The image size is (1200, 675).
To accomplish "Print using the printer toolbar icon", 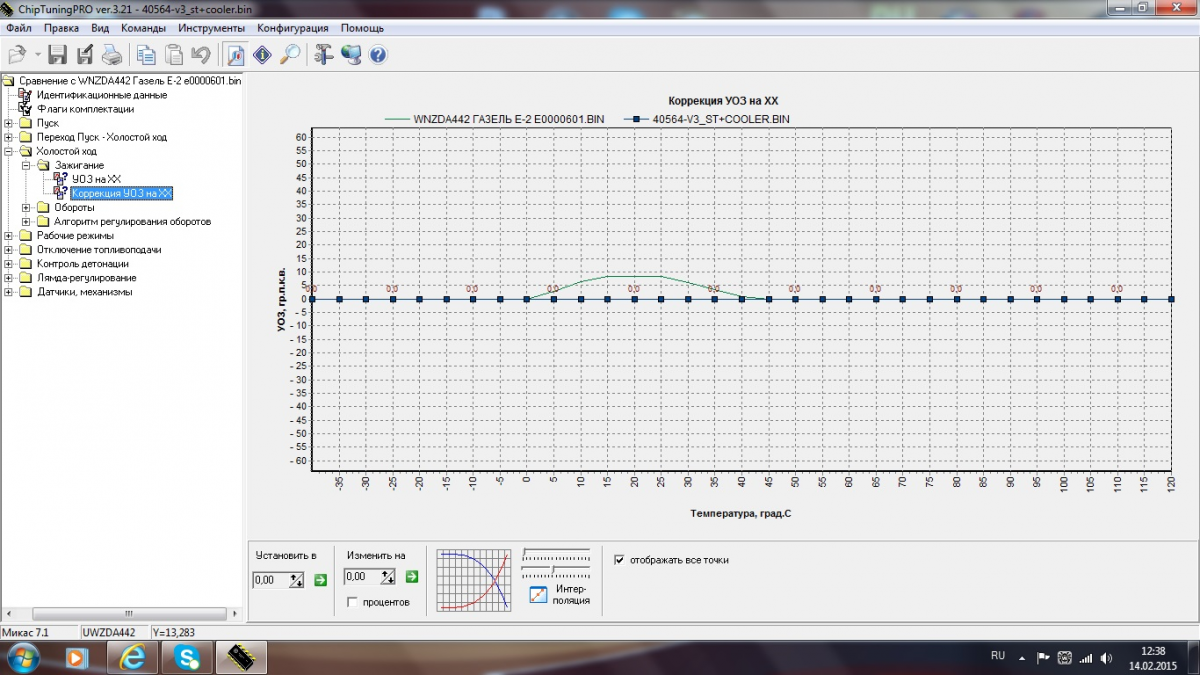I will click(x=112, y=55).
